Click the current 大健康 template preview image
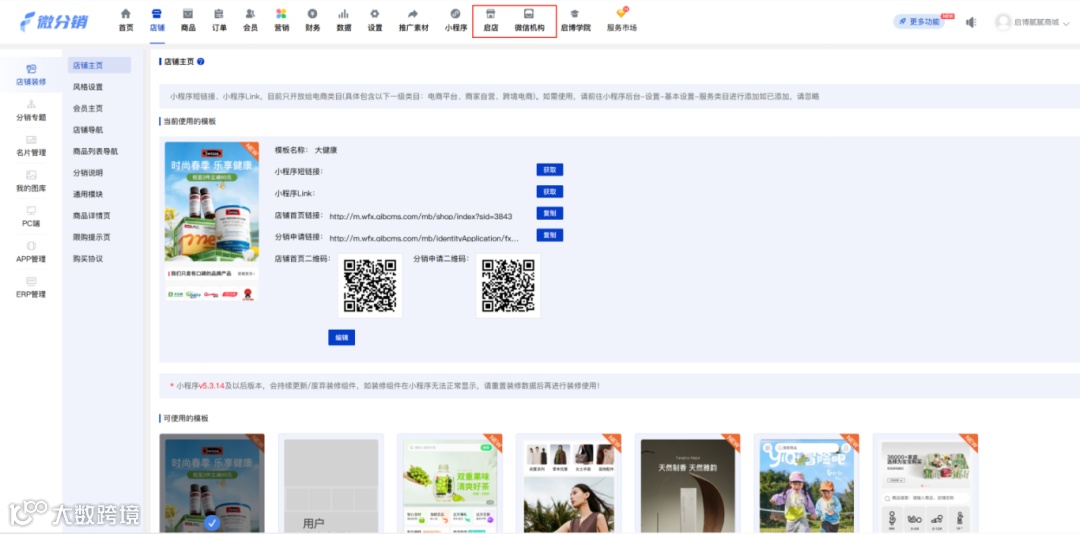Image resolution: width=1080 pixels, height=534 pixels. point(212,221)
